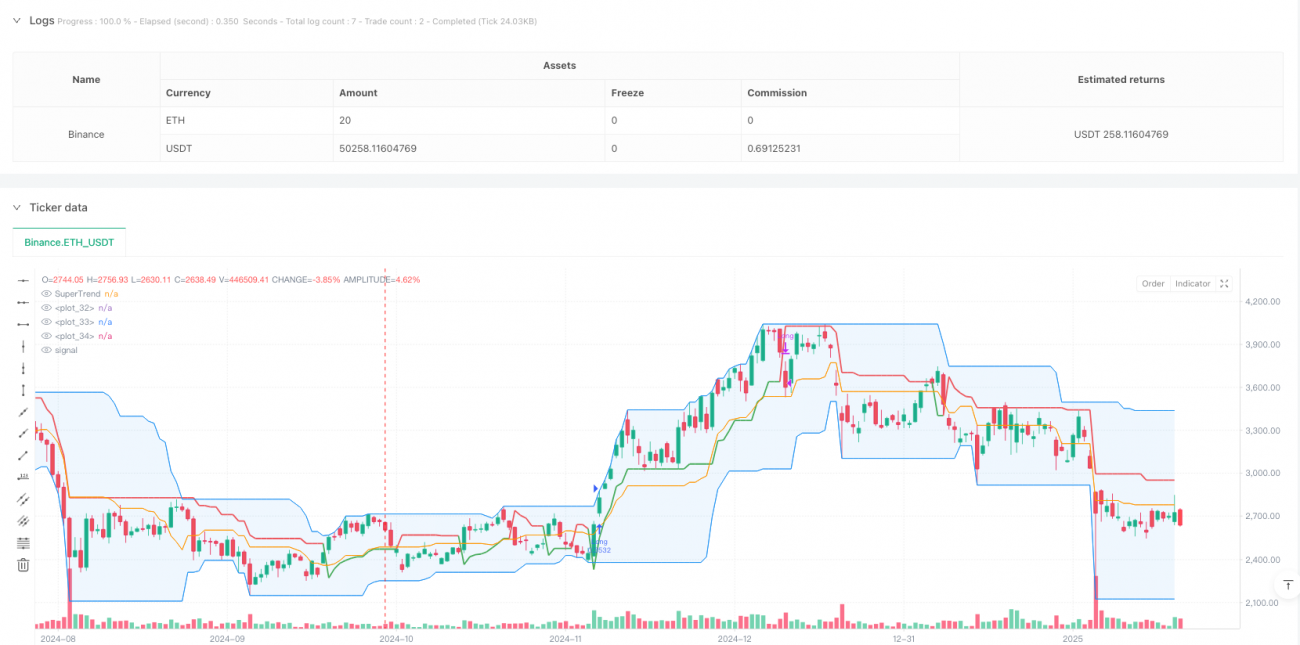1300x645 pixels.
Task: Switch to the Binance.ETH_USDT tab
Action: [69, 242]
